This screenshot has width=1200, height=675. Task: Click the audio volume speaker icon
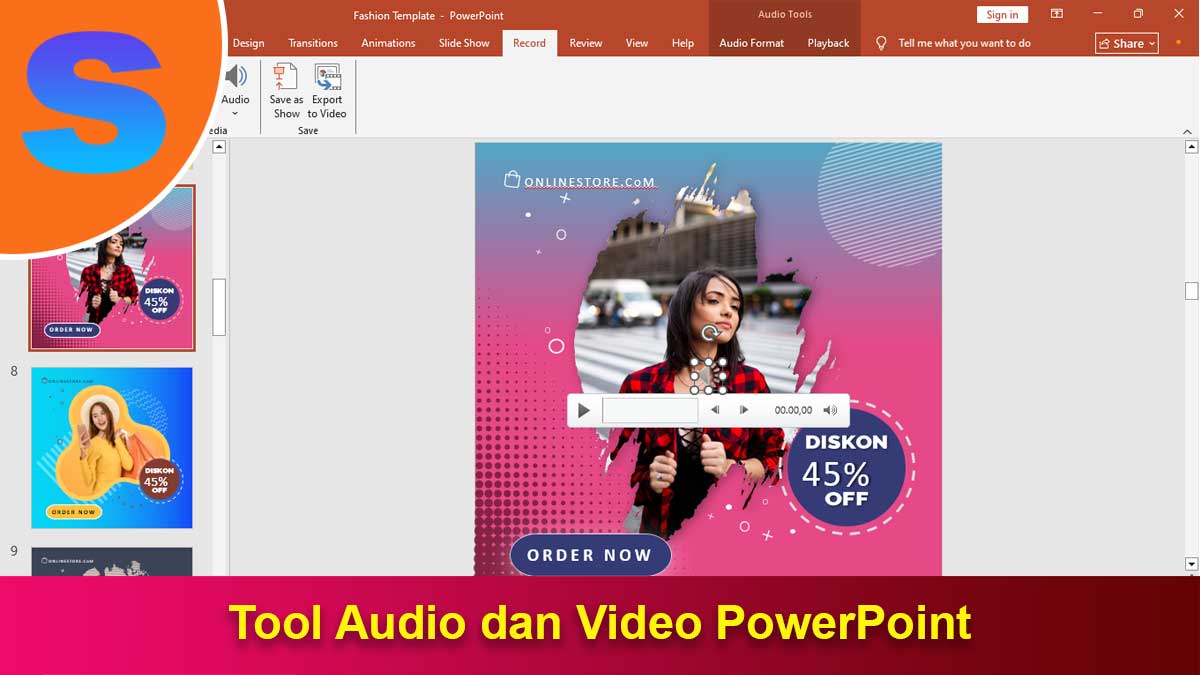tap(830, 410)
